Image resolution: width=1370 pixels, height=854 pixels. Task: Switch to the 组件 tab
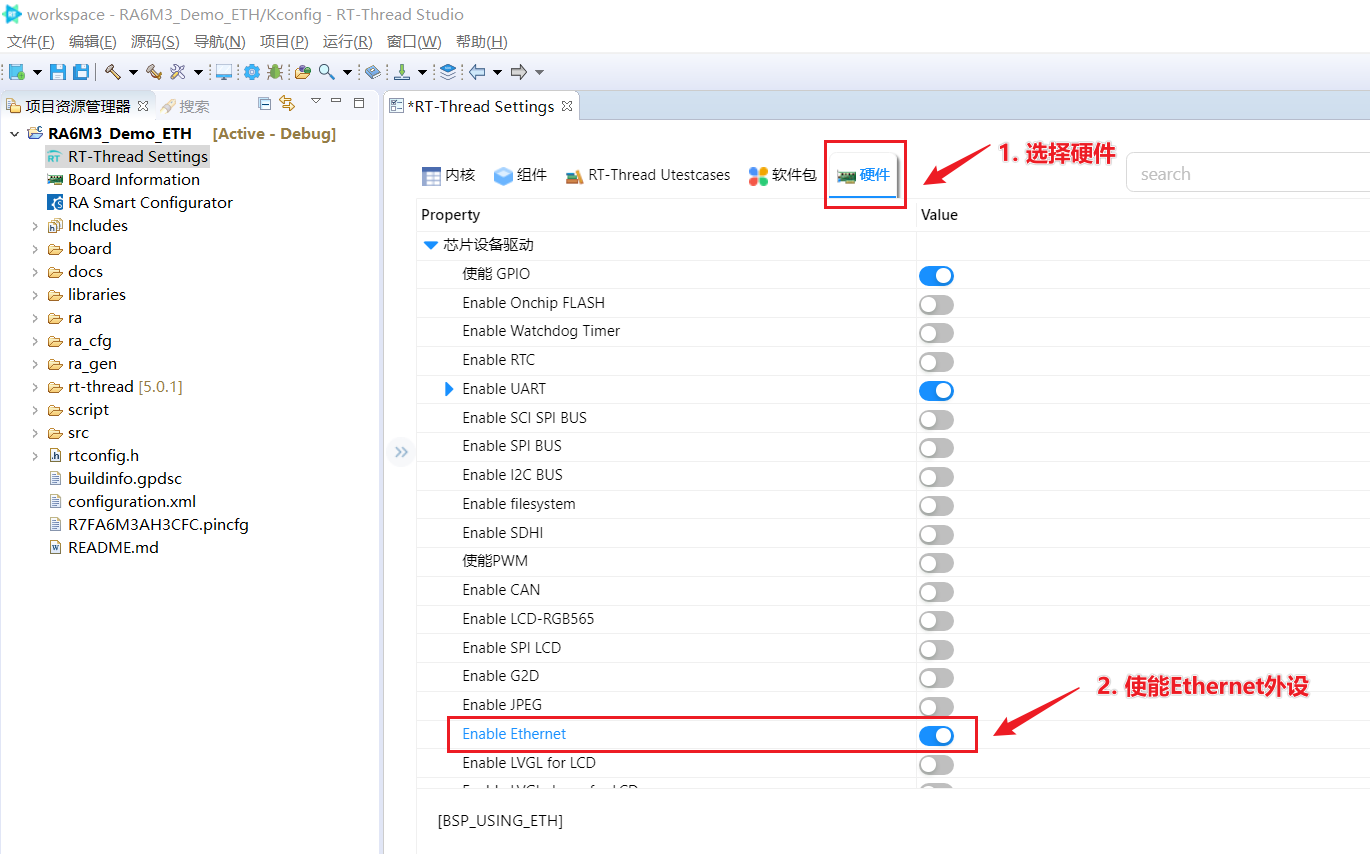[x=521, y=175]
